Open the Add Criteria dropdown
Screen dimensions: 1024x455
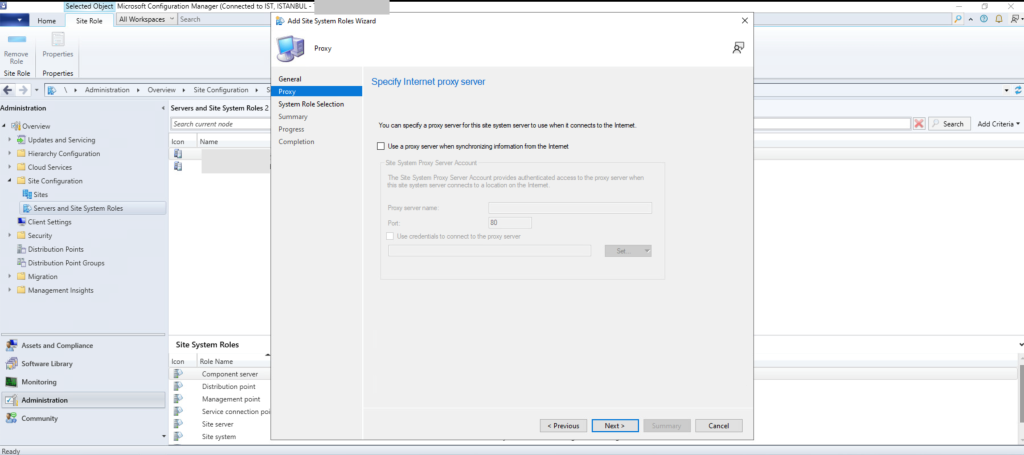(998, 124)
